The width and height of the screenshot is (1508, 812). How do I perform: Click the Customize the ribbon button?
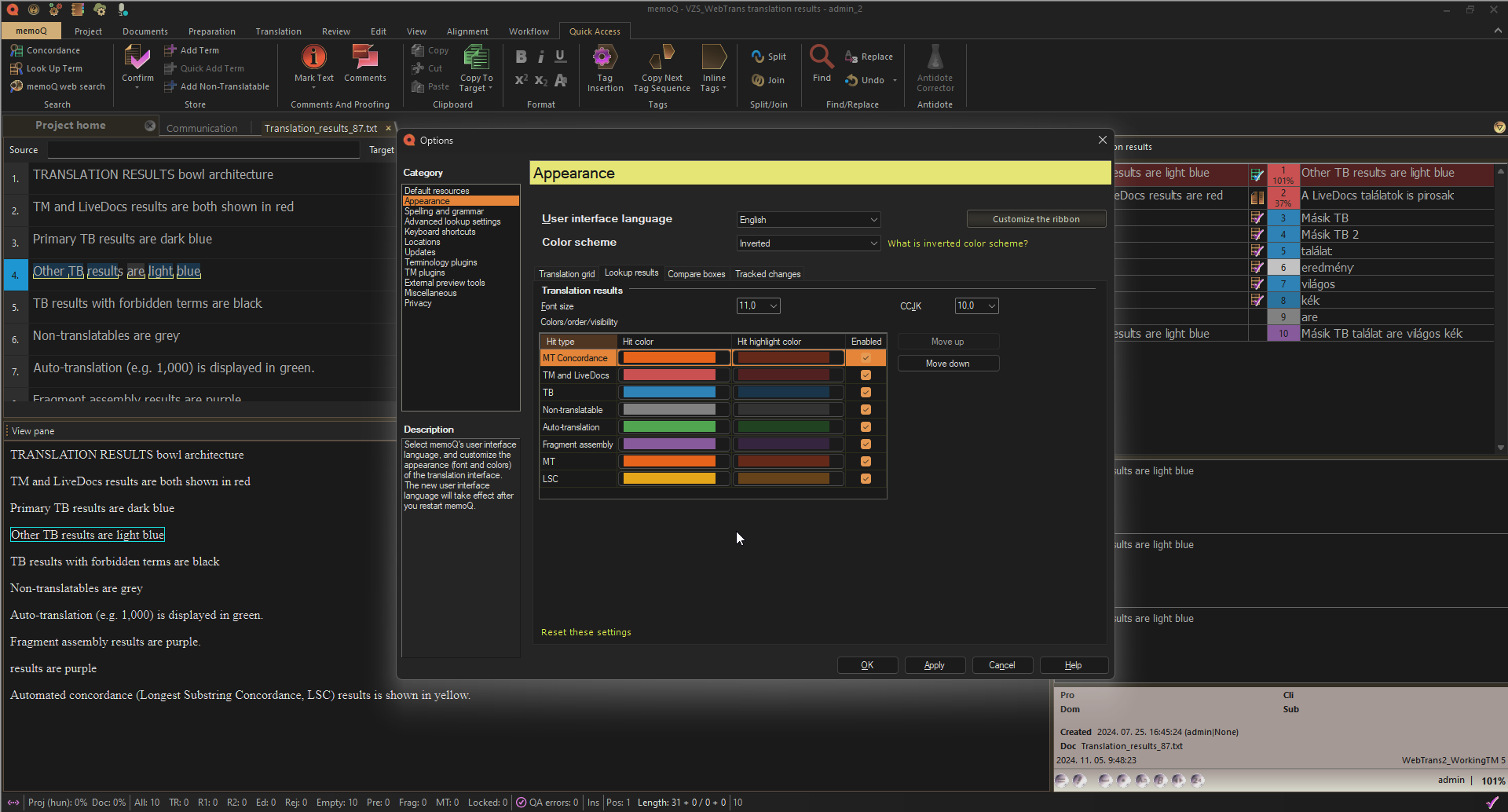point(1036,218)
